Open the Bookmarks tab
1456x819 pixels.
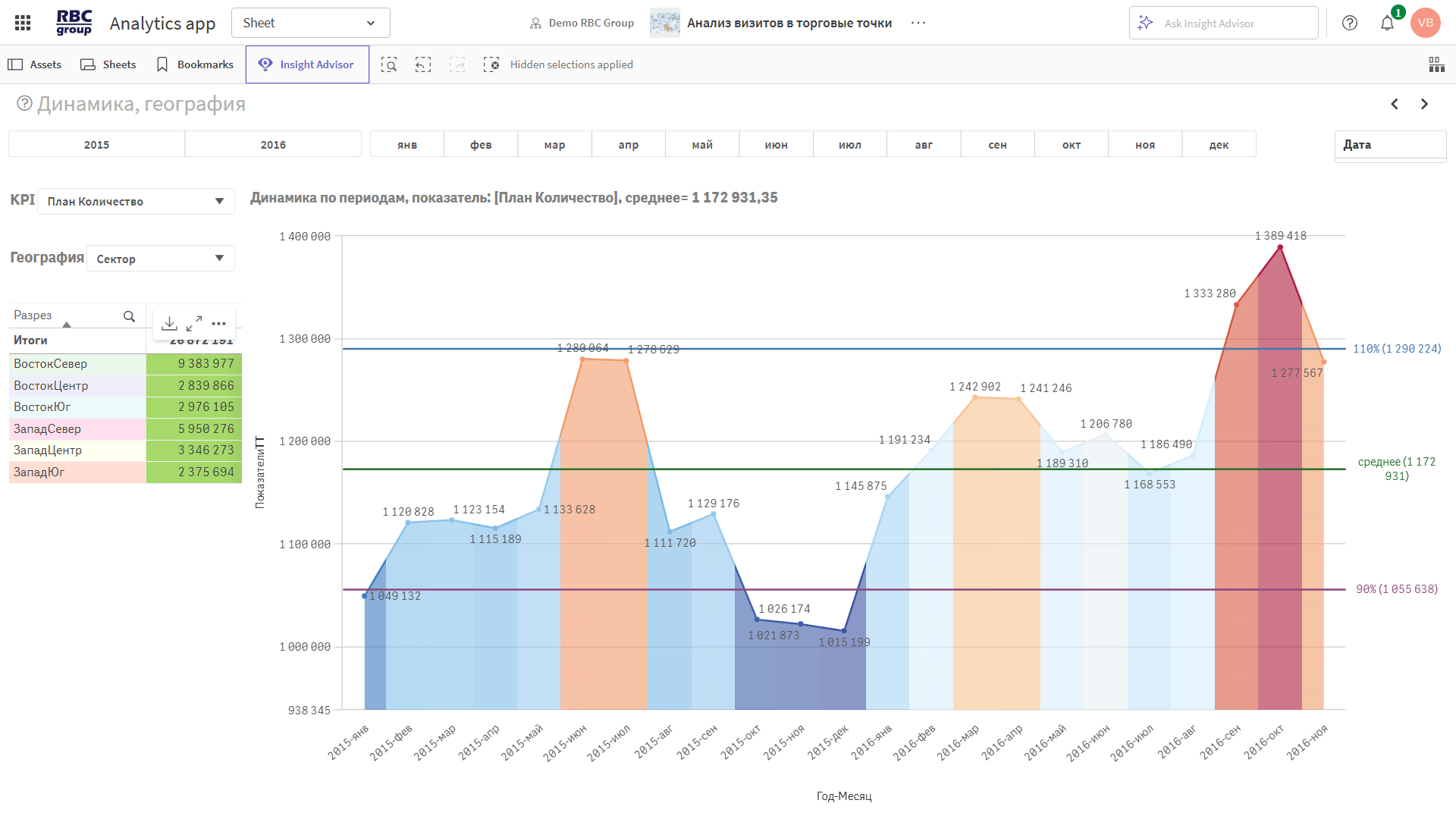pyautogui.click(x=195, y=64)
